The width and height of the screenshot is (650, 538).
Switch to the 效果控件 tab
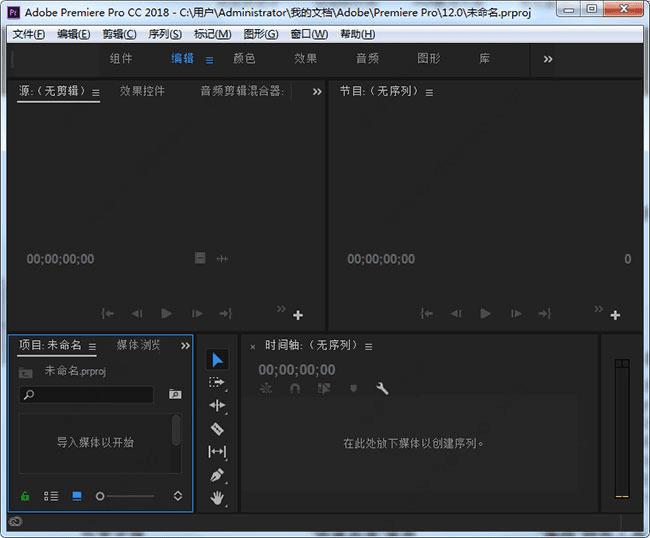coord(142,91)
